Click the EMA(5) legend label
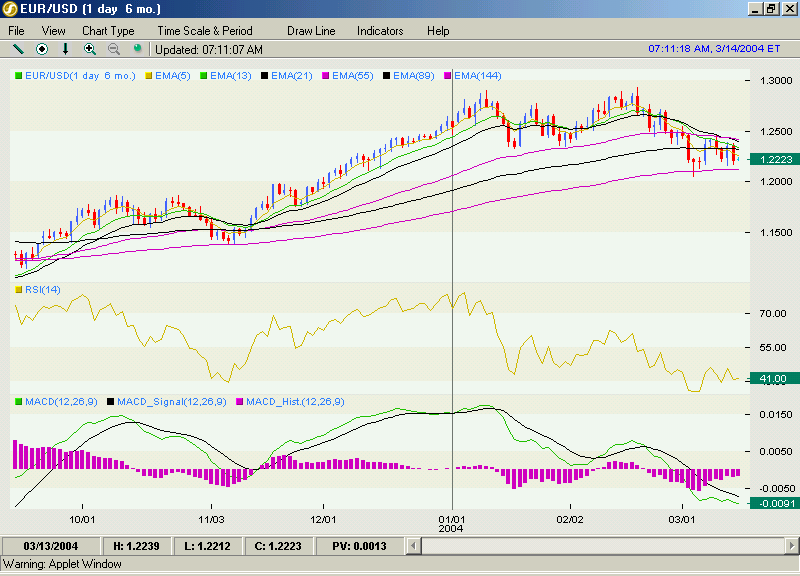This screenshot has height=576, width=800. 172,76
